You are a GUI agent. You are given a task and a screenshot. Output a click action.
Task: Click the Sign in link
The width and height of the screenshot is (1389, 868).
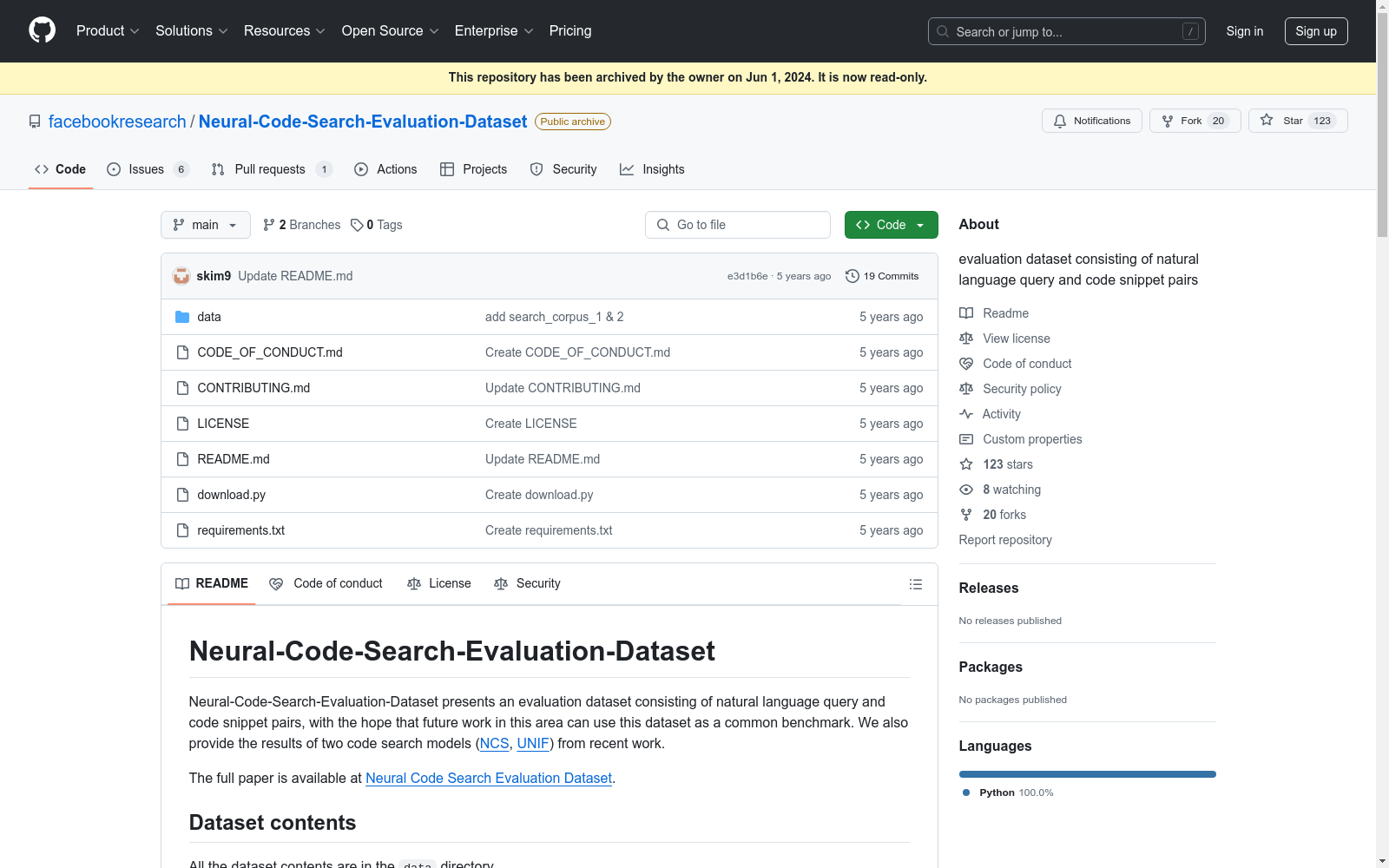pos(1245,31)
